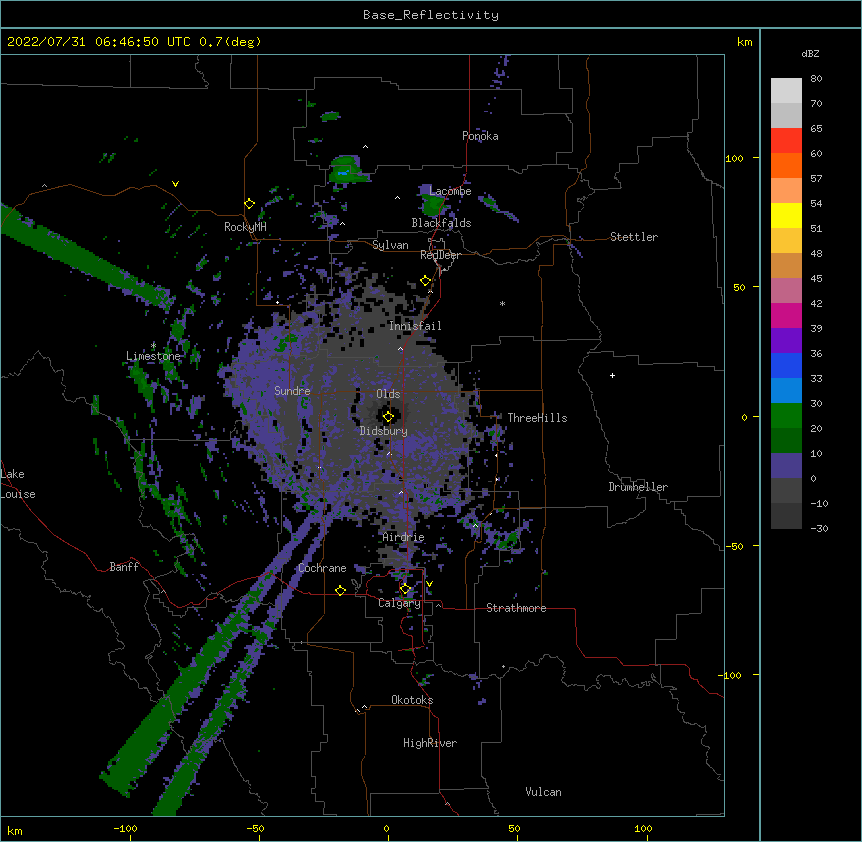This screenshot has height=842, width=862.
Task: Click the Stettler city label
Action: point(634,237)
